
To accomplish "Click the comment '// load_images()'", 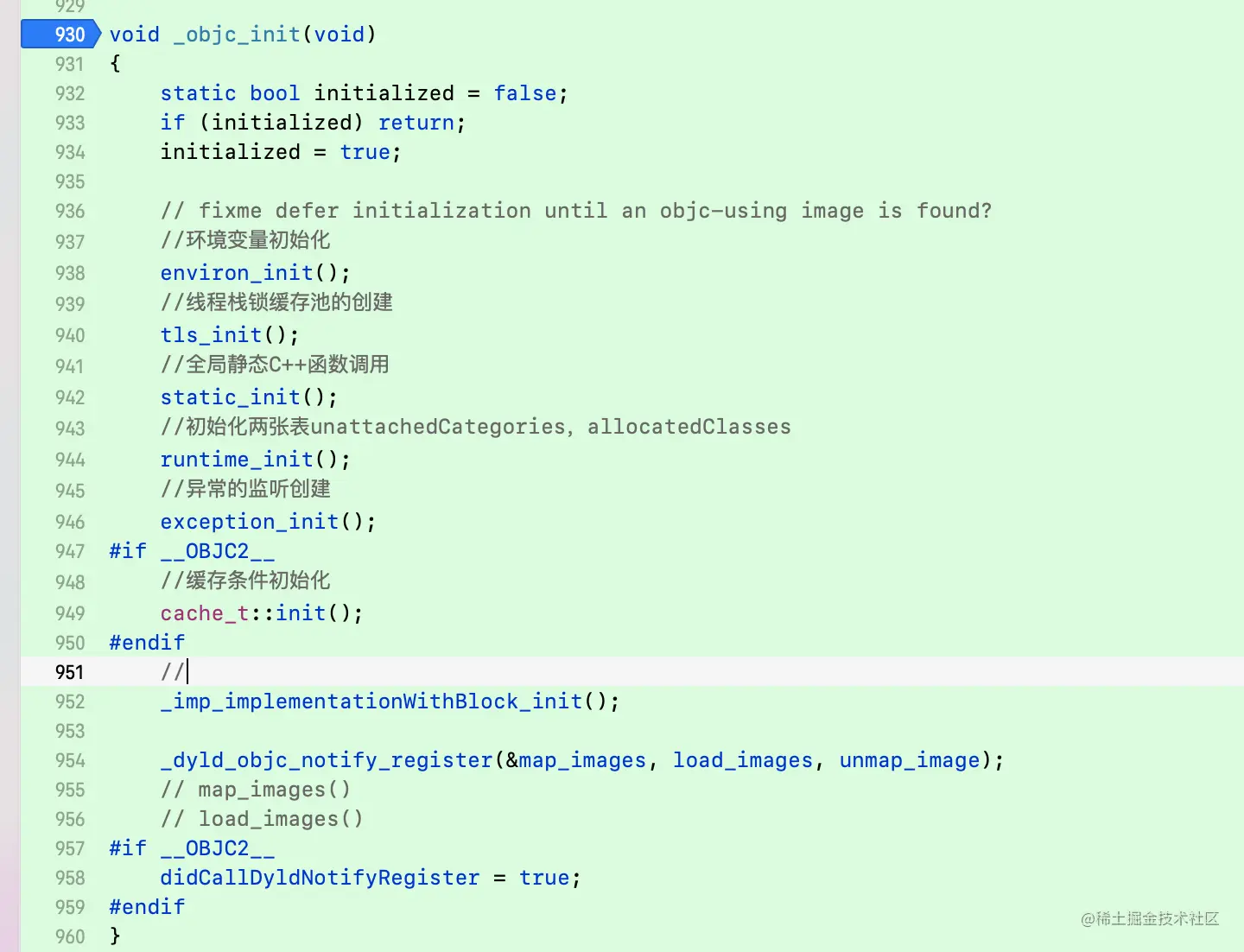I will (262, 819).
